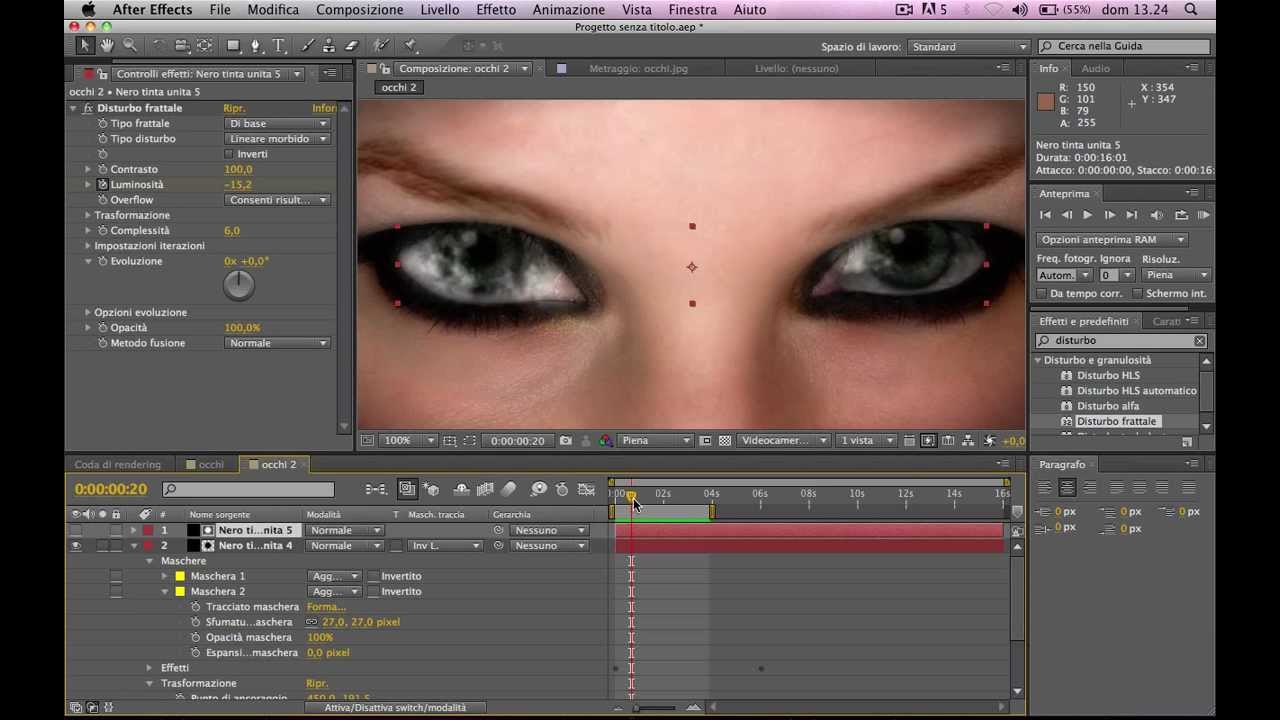
Task: Expand the Trasformazione group in effect controls
Action: pos(88,216)
